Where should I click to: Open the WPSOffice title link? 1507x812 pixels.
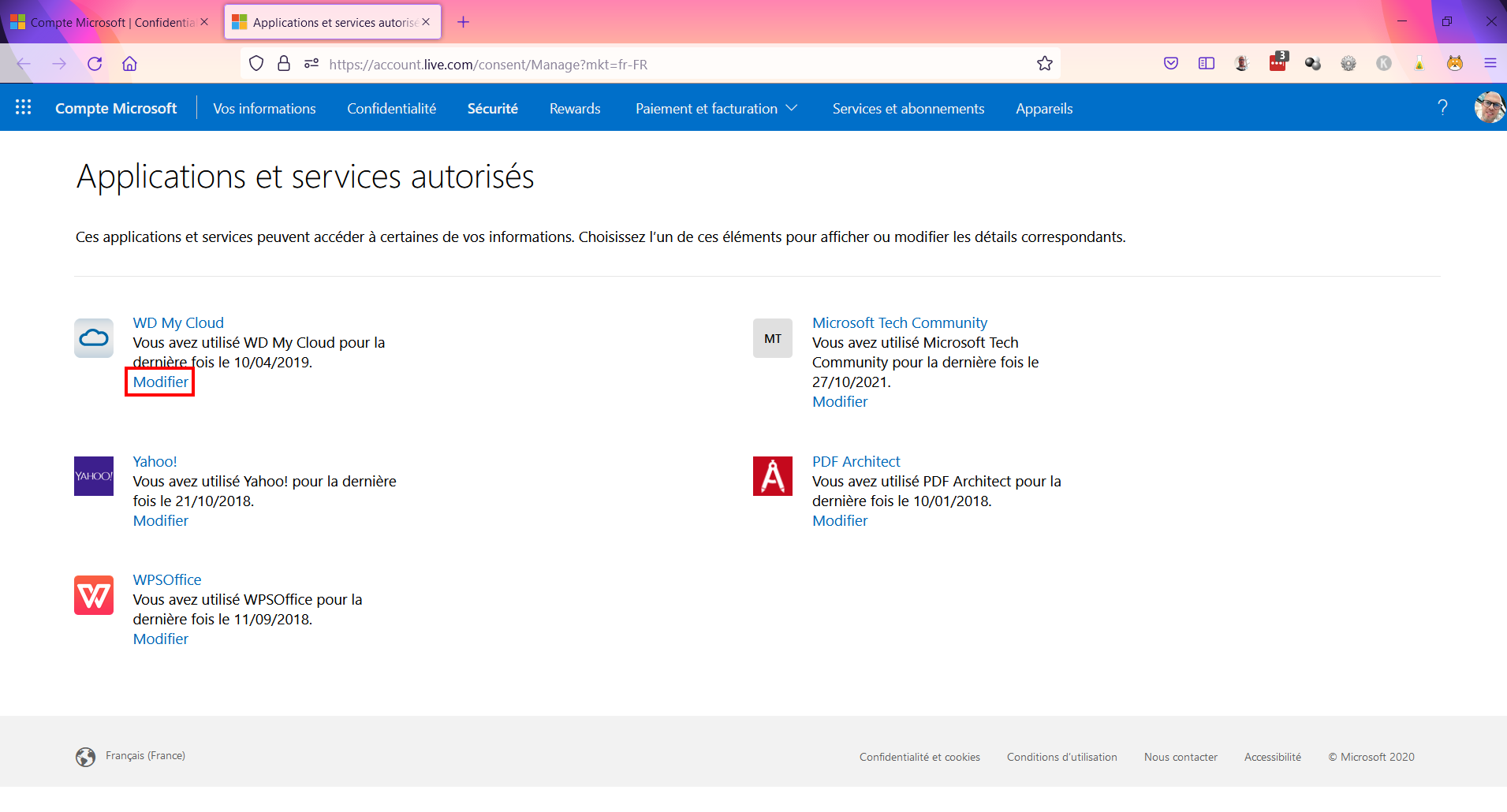click(167, 579)
